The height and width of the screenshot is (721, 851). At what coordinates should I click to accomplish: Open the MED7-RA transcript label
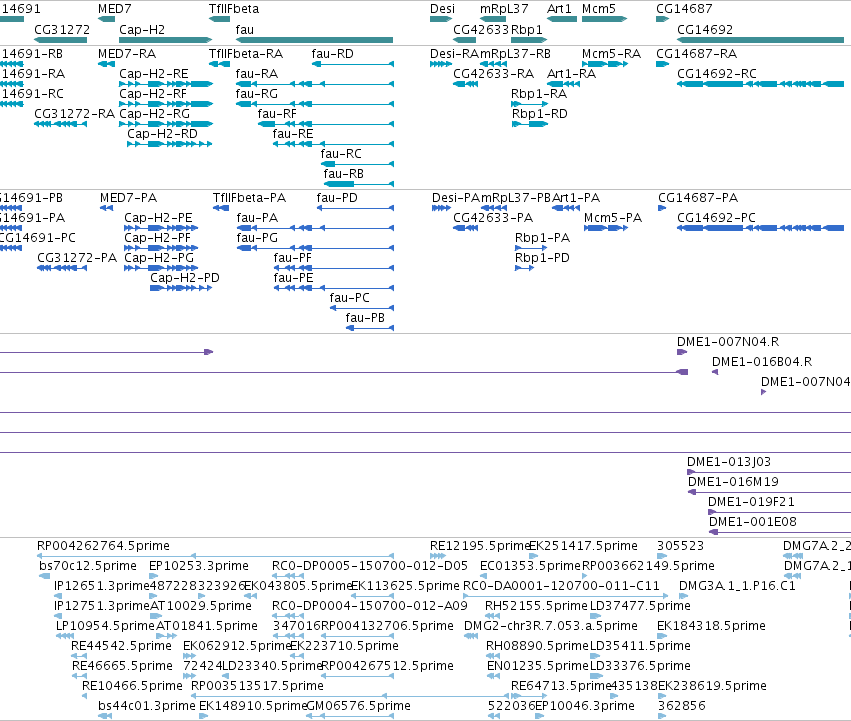click(127, 54)
